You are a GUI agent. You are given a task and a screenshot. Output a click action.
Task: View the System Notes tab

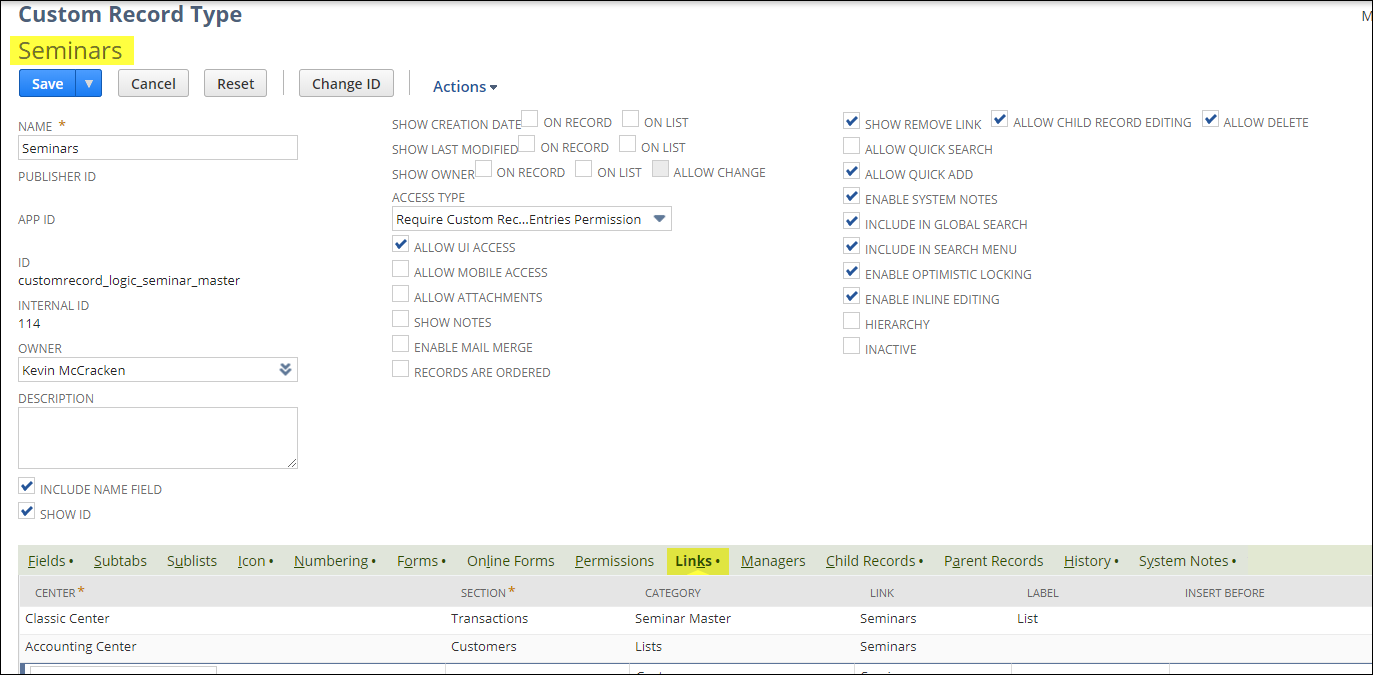coord(1182,561)
